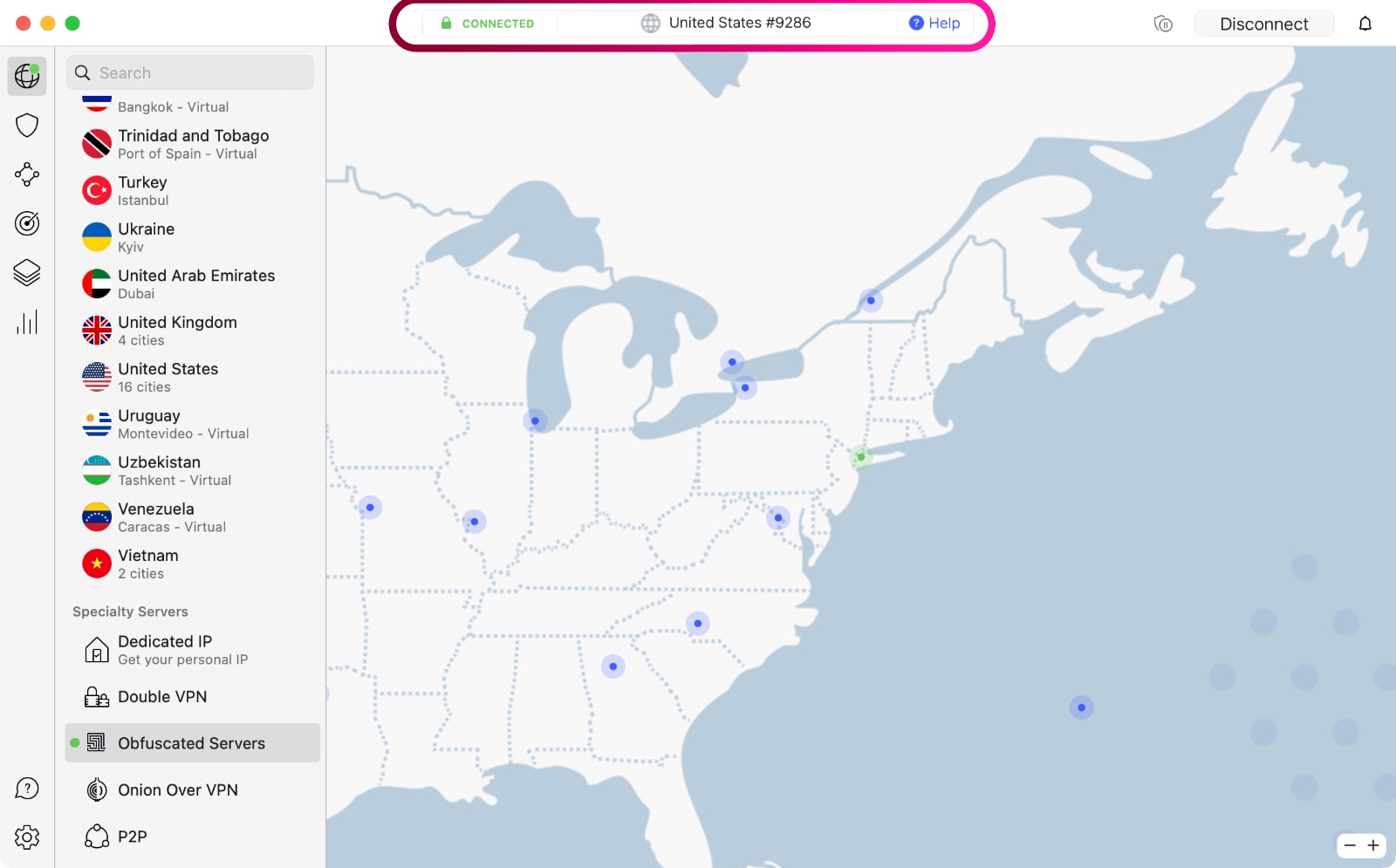Select United Kingdom 4 cities entry
The image size is (1396, 868).
click(192, 331)
